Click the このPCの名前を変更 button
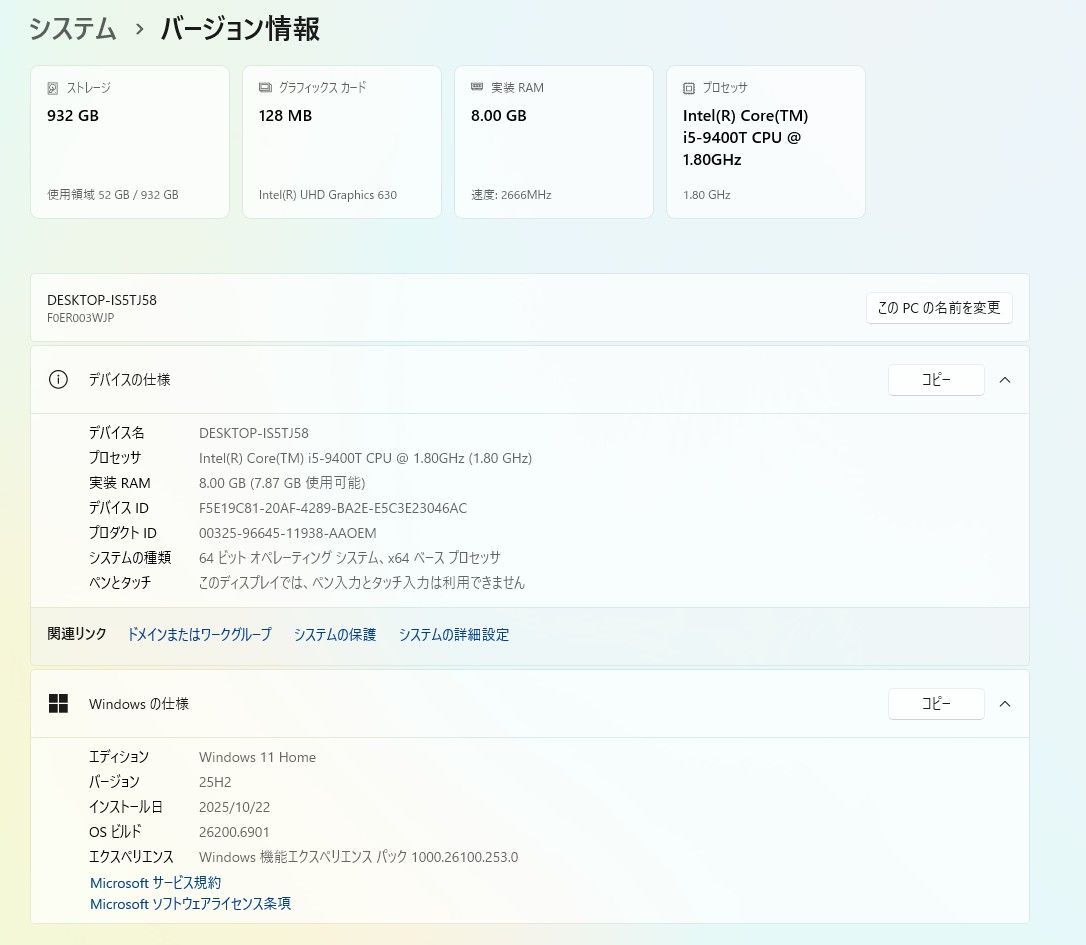 pos(939,308)
